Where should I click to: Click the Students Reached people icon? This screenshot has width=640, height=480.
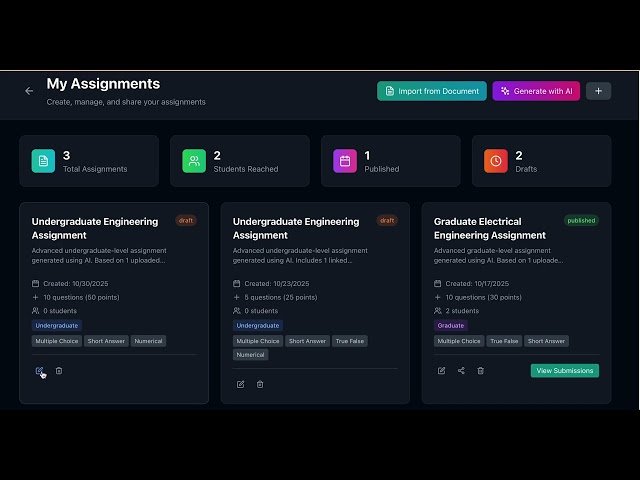coord(194,161)
